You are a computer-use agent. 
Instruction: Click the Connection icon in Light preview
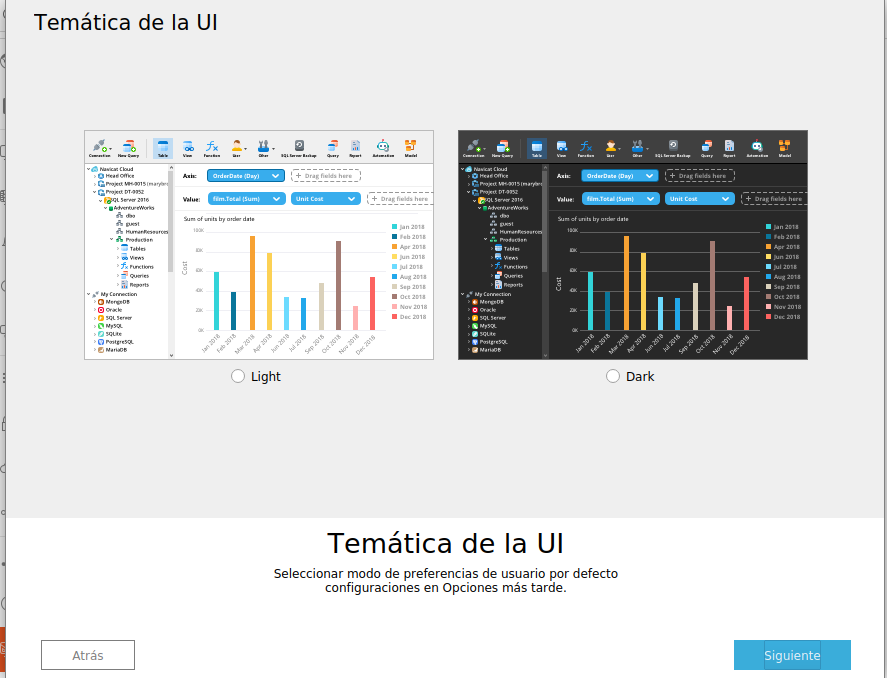pos(100,148)
